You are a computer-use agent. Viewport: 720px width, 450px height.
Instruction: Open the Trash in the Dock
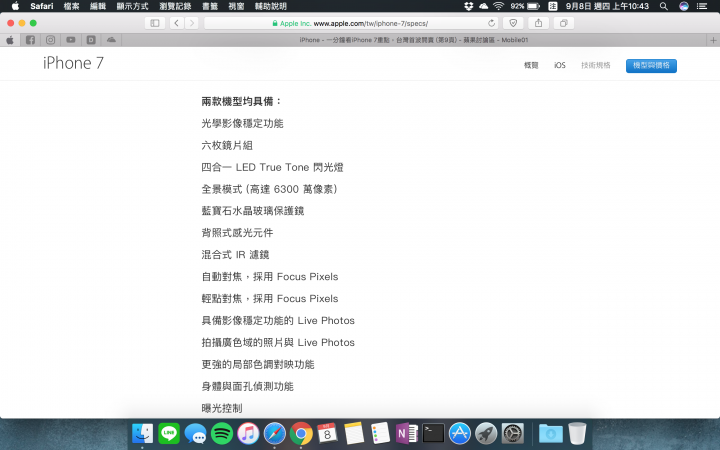click(577, 433)
